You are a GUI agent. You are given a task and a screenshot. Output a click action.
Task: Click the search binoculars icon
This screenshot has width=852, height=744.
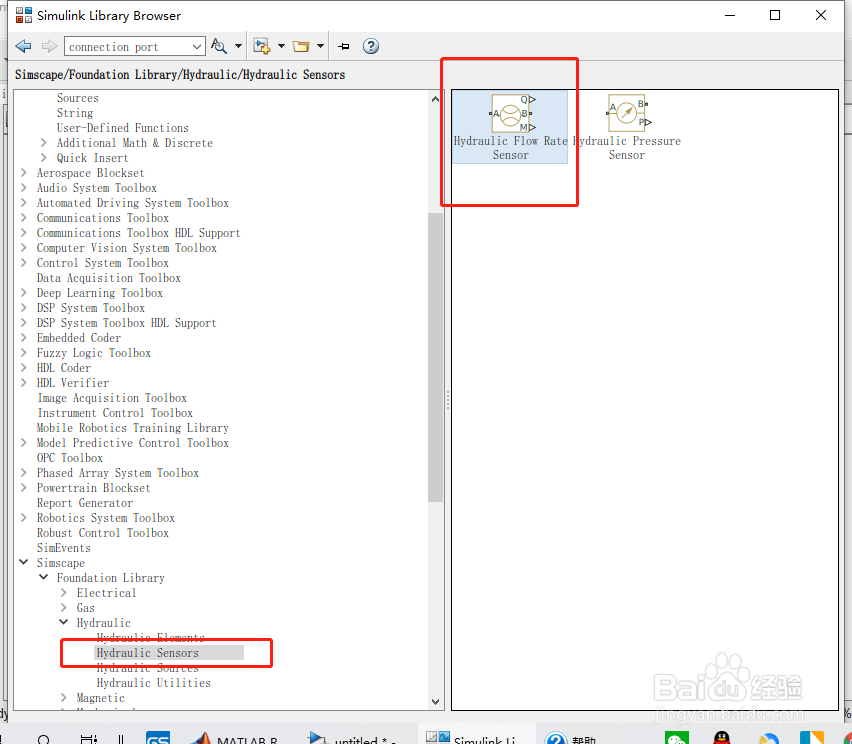pos(218,46)
